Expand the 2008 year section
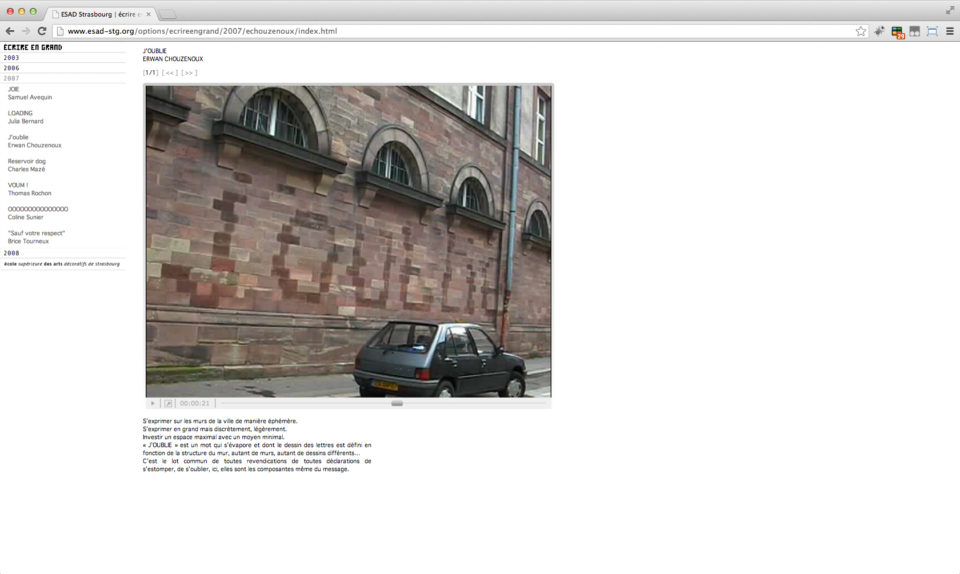The image size is (960, 574). pyautogui.click(x=11, y=253)
